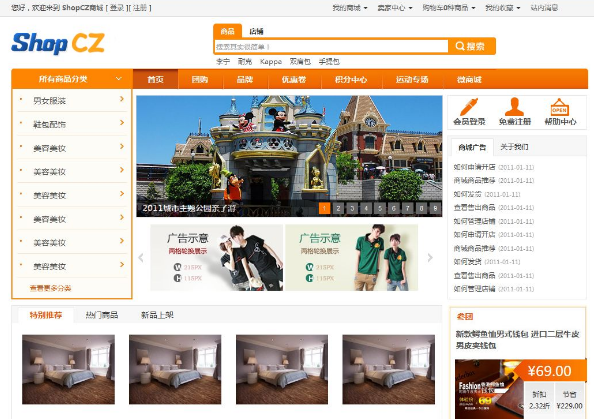
Task: Click the ad with the couple in black shirts
Action: coord(217,258)
